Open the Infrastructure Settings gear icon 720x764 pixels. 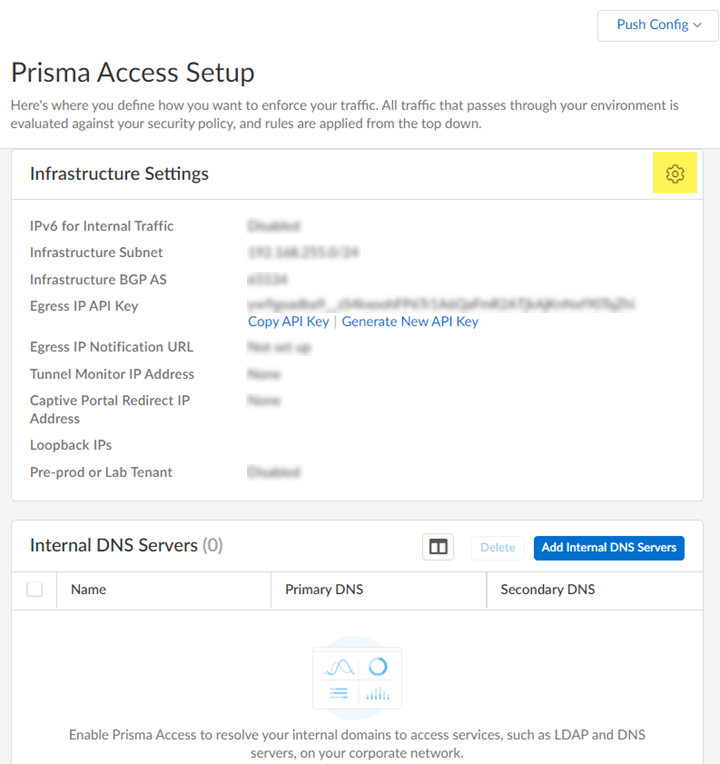(675, 174)
